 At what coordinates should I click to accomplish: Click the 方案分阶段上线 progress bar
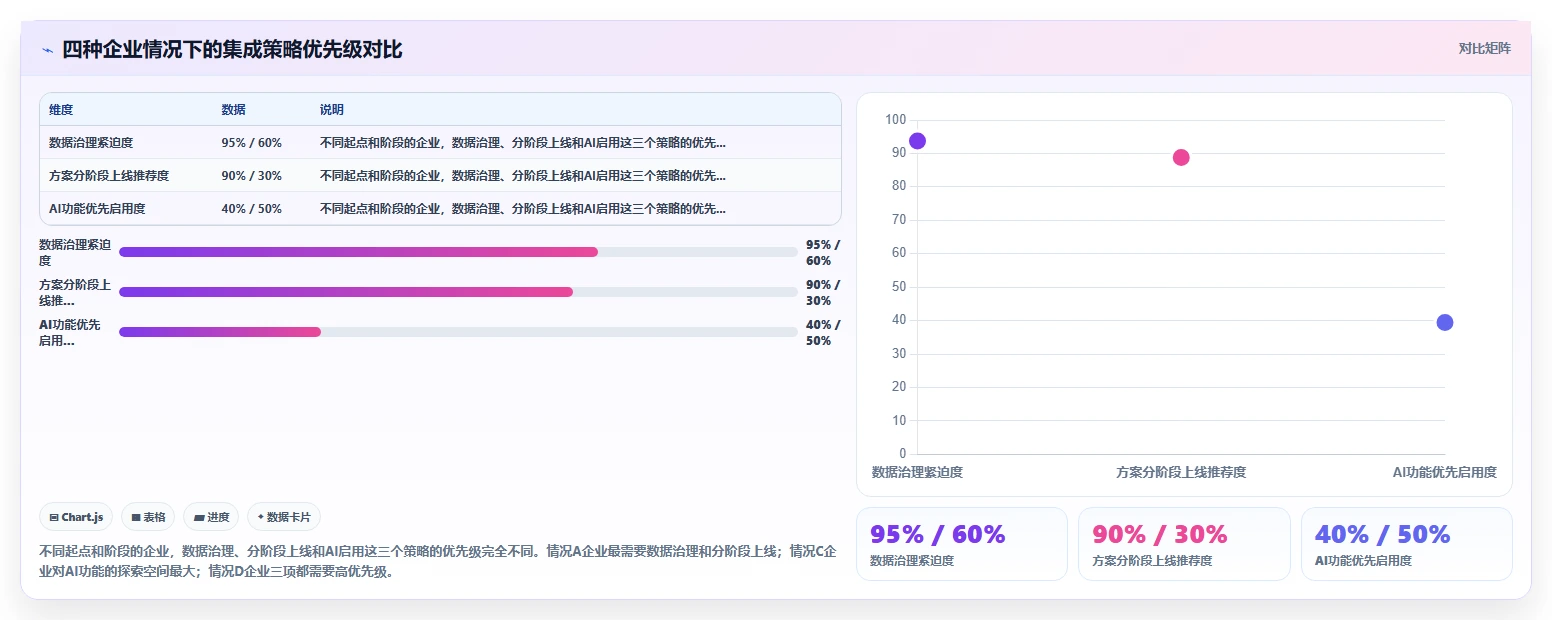pos(458,292)
